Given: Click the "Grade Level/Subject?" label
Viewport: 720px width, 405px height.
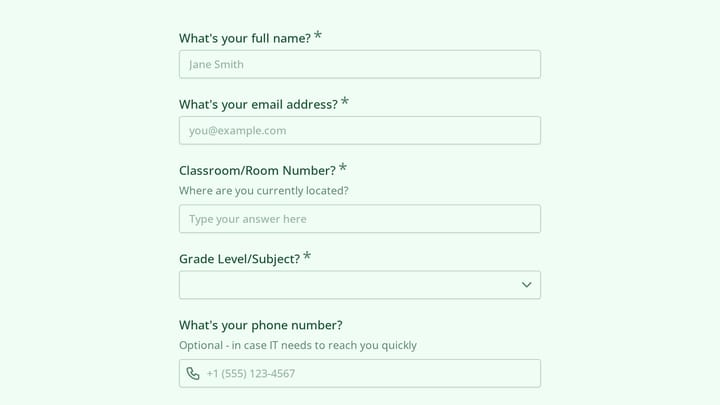Looking at the screenshot, I should coord(239,259).
